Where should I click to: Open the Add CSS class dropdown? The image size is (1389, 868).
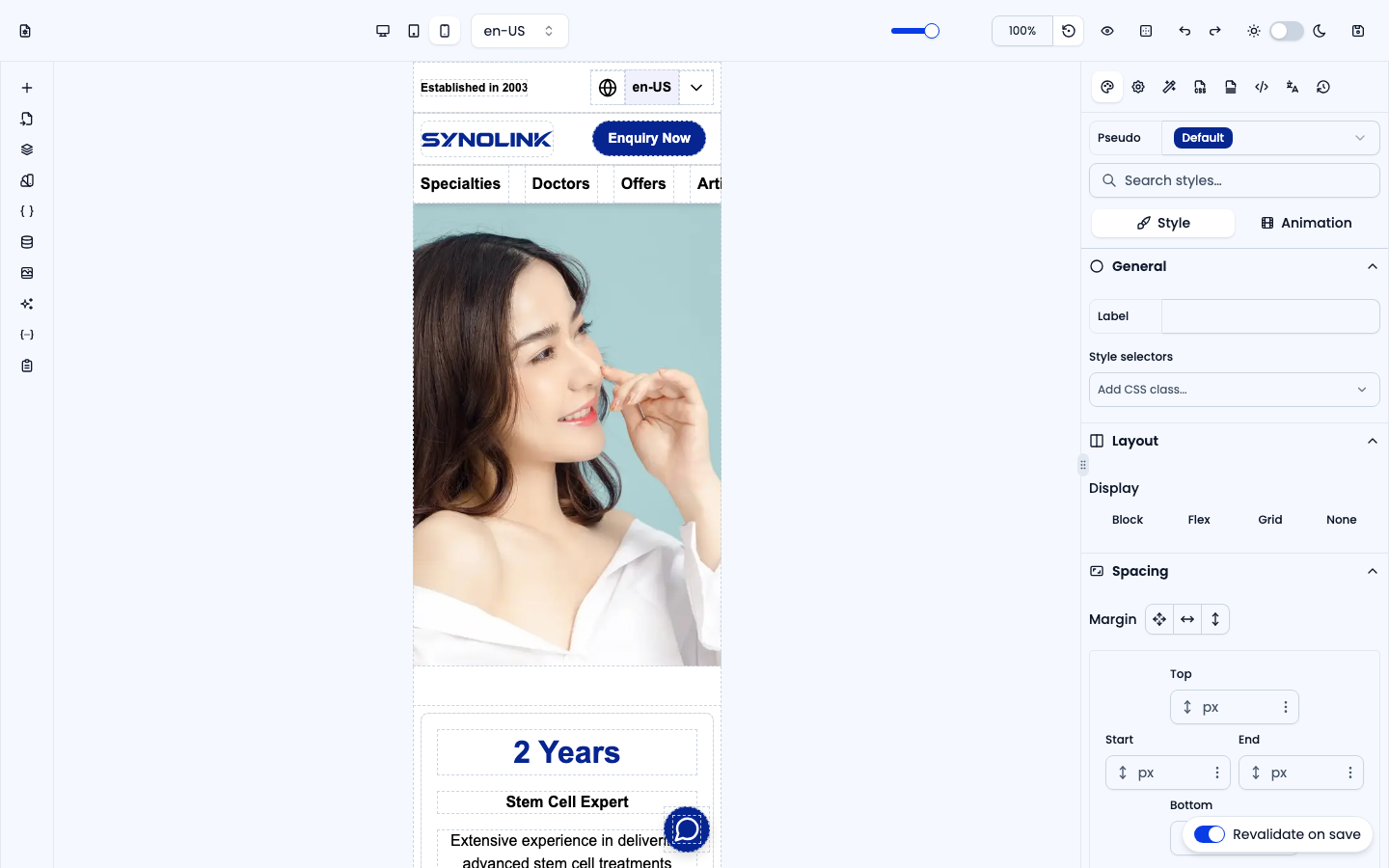point(1235,390)
